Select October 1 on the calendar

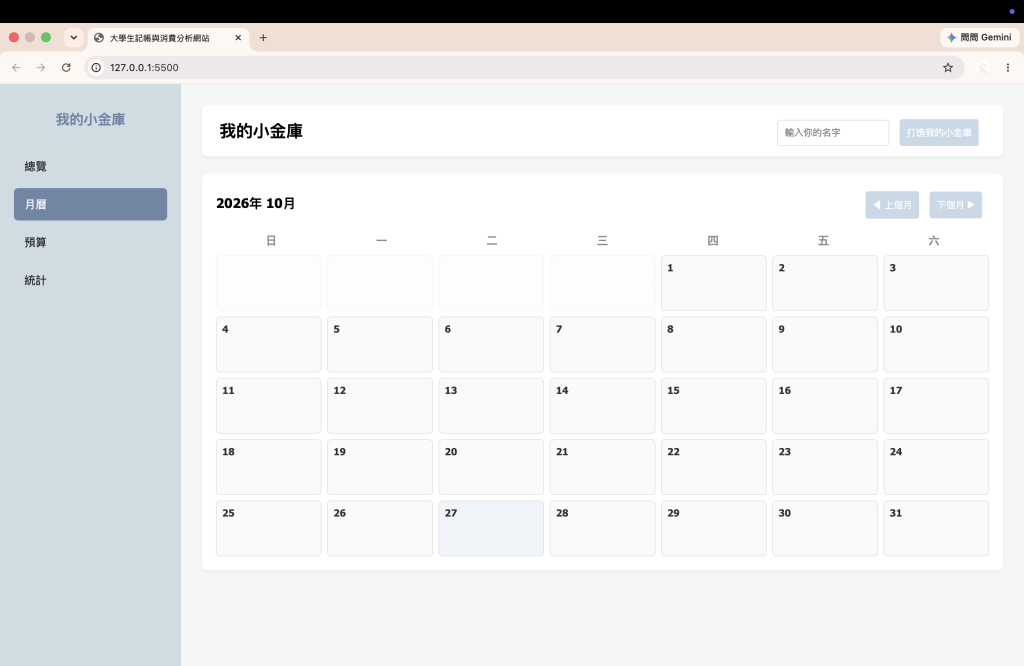coord(714,283)
